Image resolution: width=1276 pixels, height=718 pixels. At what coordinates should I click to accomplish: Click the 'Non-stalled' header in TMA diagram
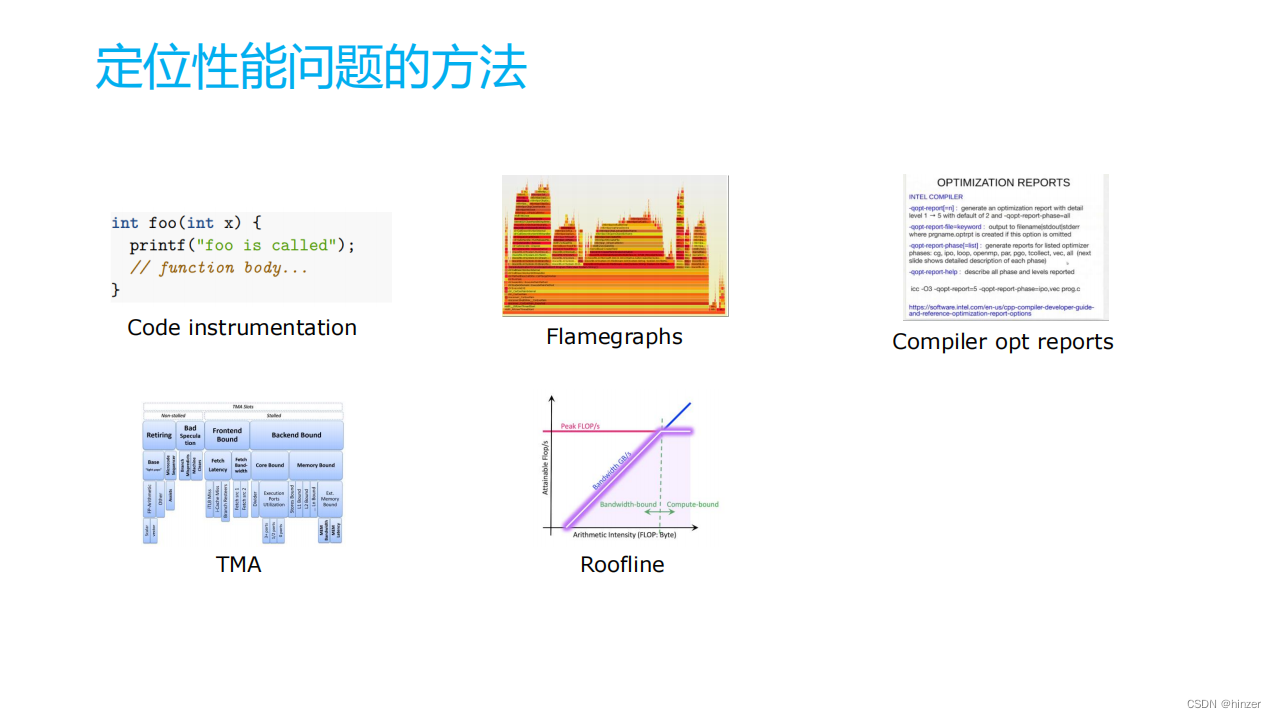(173, 415)
